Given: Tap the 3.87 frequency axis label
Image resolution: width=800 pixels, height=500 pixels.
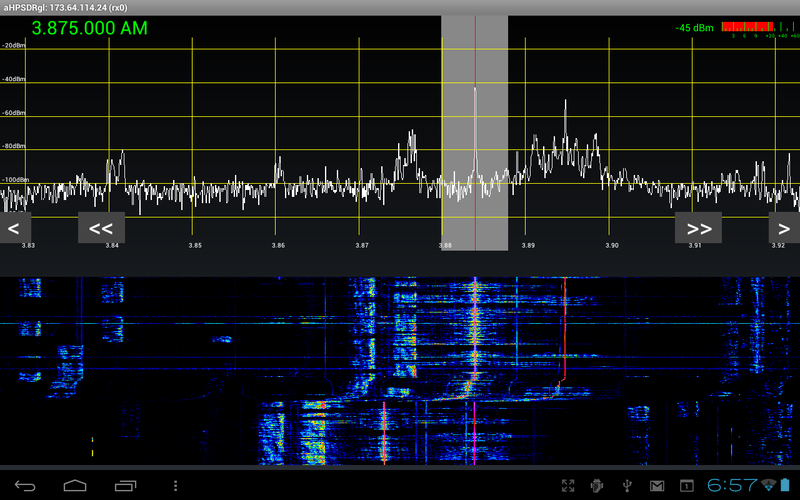Looking at the screenshot, I should 362,245.
